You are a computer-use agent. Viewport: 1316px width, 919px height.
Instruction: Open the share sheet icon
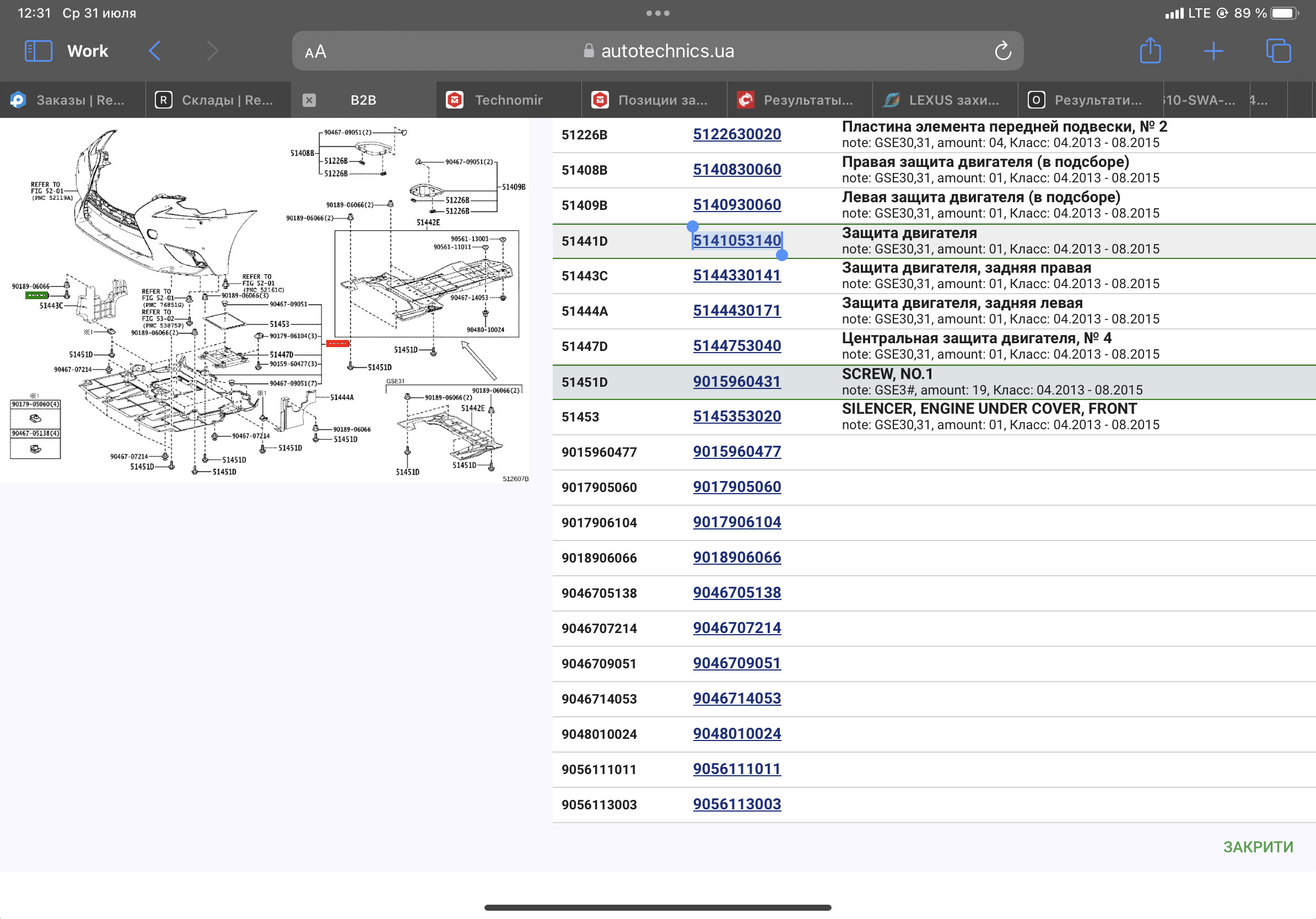point(1150,51)
